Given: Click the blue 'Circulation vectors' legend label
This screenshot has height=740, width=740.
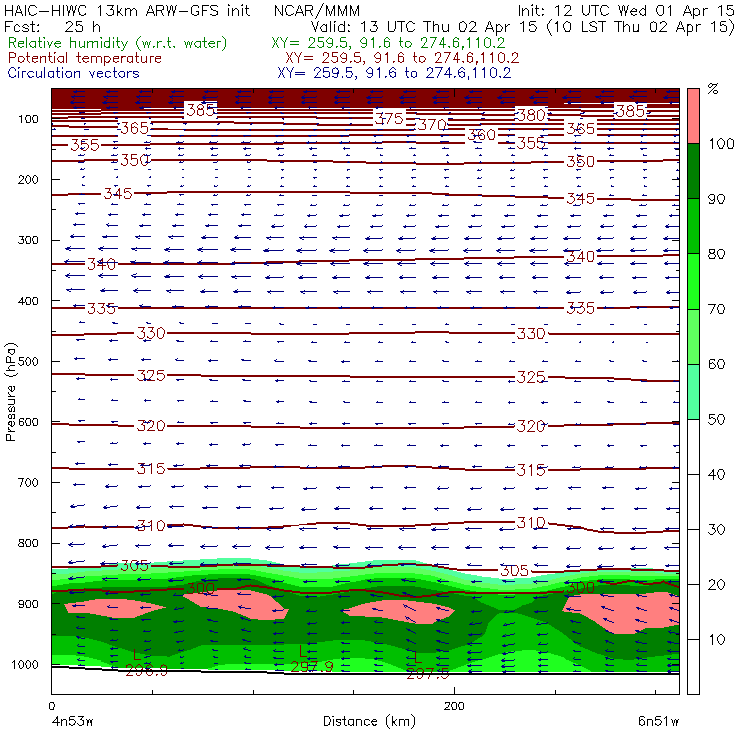Looking at the screenshot, I should click(74, 73).
